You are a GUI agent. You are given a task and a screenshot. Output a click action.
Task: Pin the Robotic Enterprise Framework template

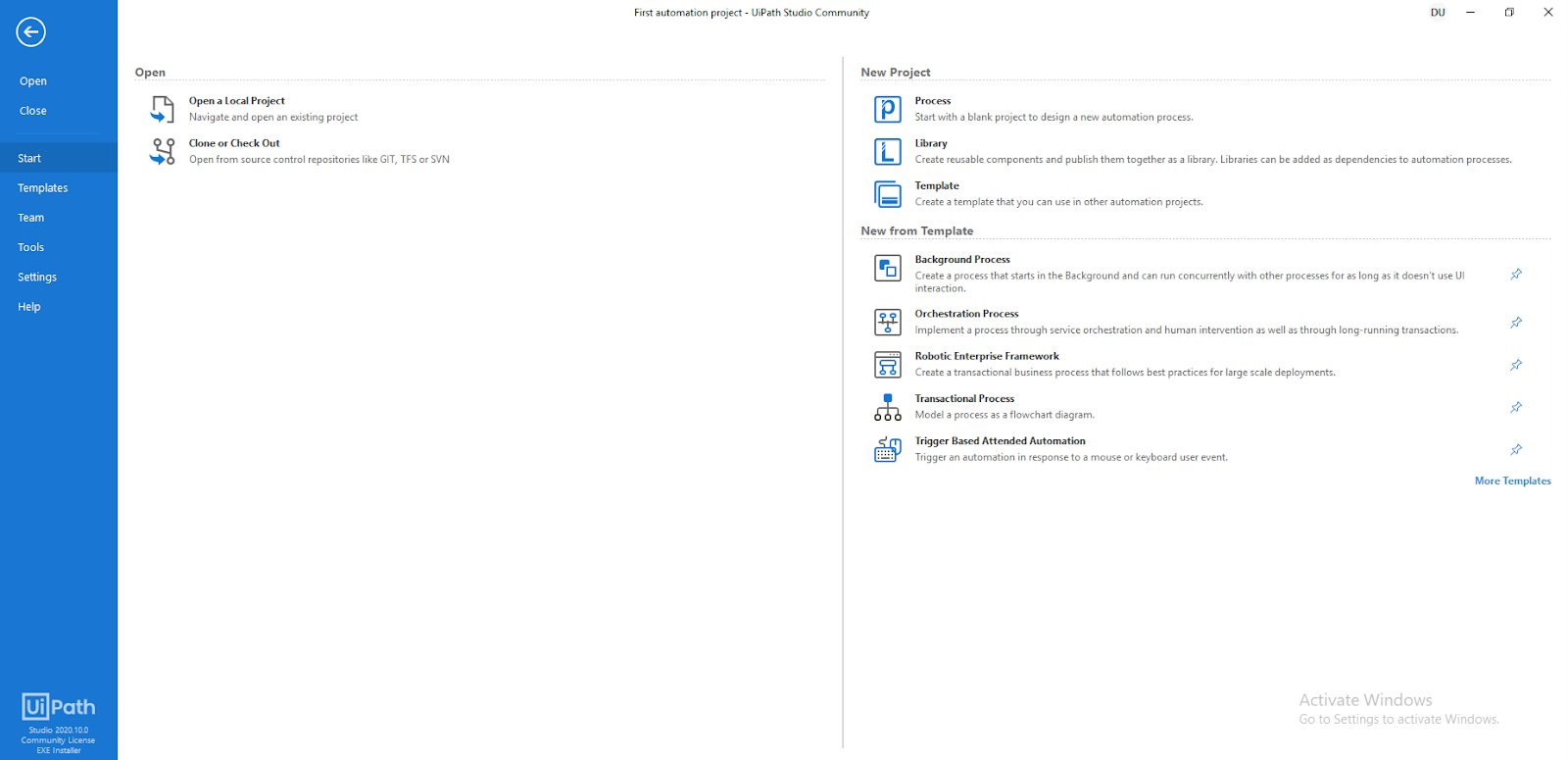pos(1516,365)
